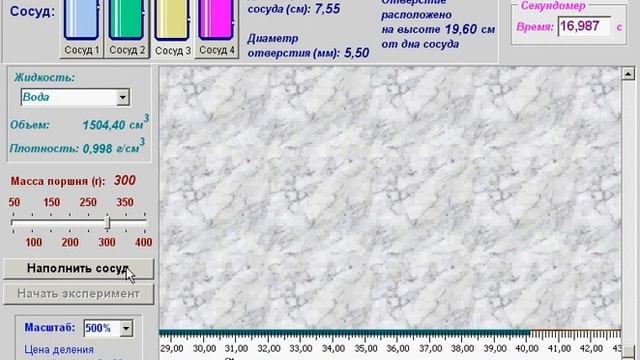Click the 350 label above the mass slider
Screen dimensions: 640x360
125,202
